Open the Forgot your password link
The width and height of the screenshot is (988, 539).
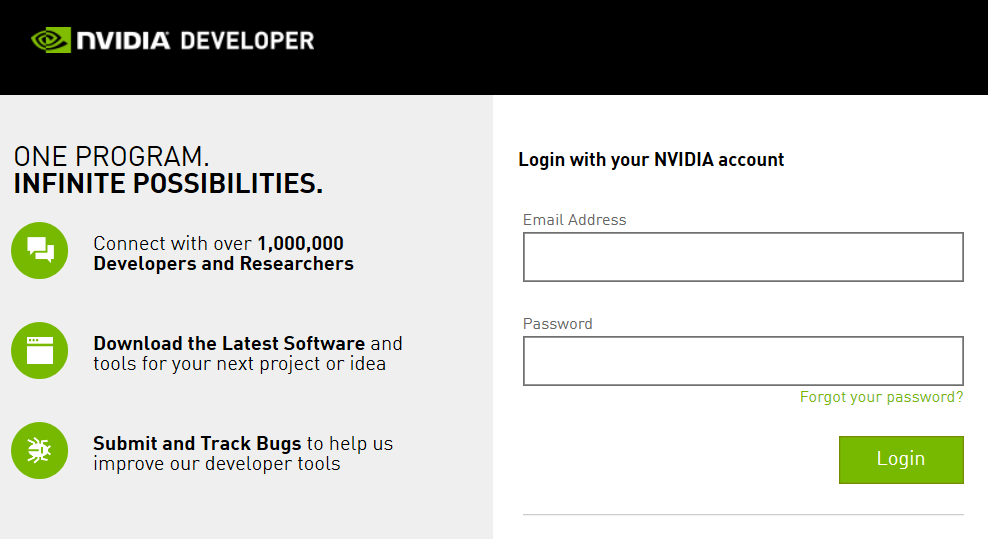point(882,397)
